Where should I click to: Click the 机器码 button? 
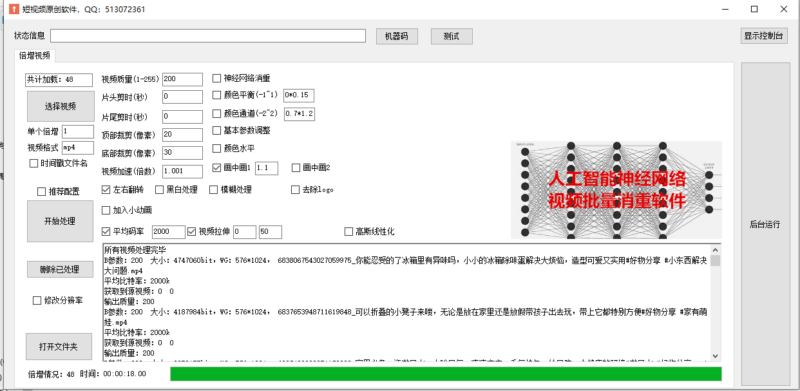(x=397, y=36)
